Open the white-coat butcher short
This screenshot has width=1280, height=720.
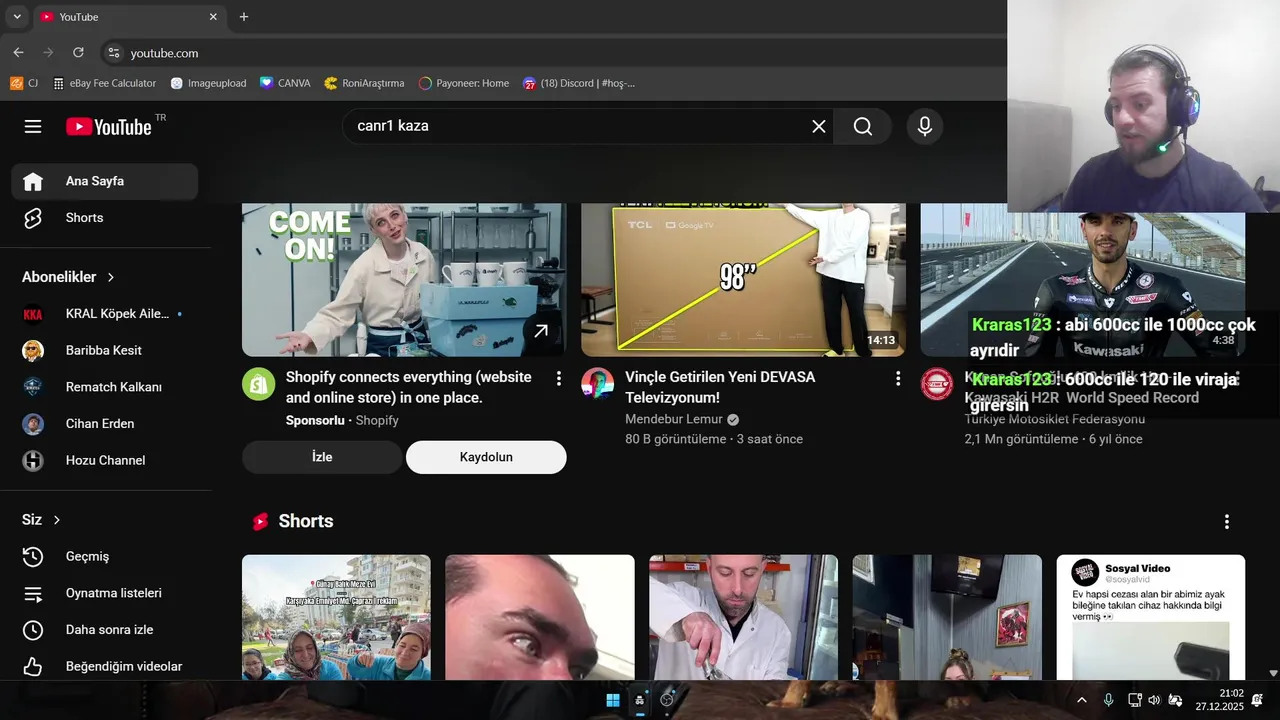743,618
